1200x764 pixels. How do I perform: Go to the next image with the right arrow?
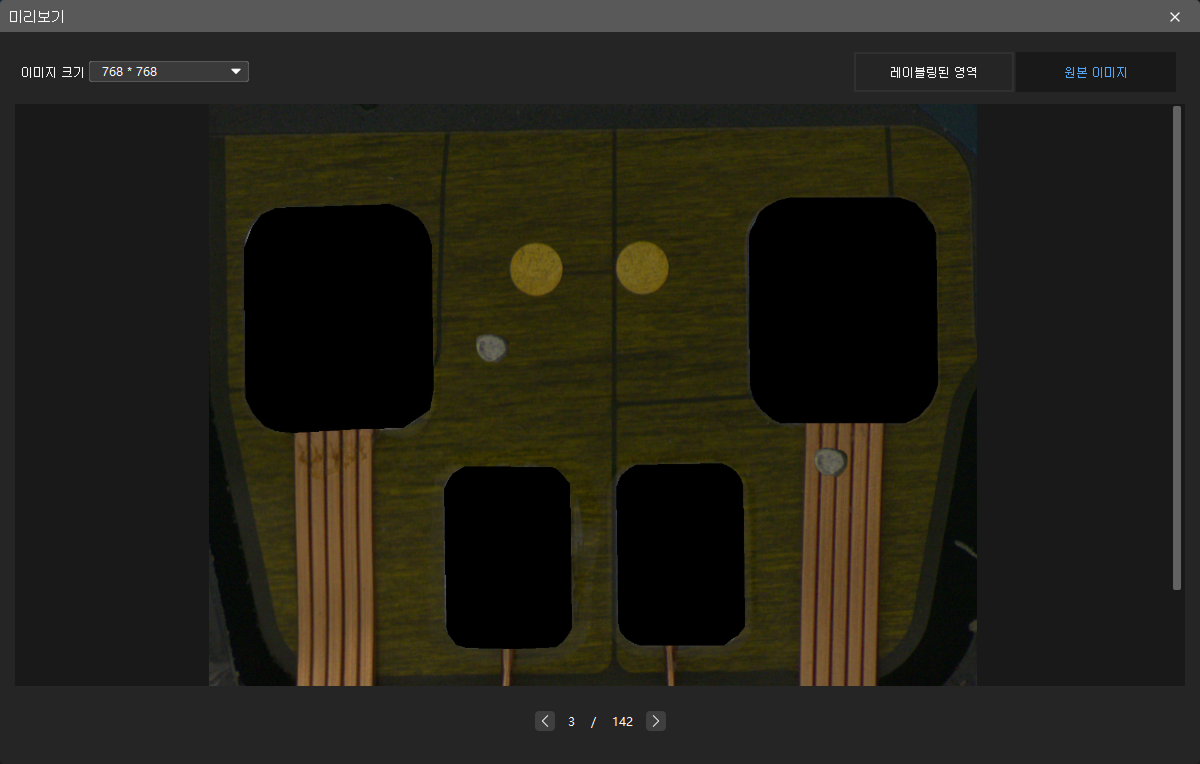[x=656, y=721]
